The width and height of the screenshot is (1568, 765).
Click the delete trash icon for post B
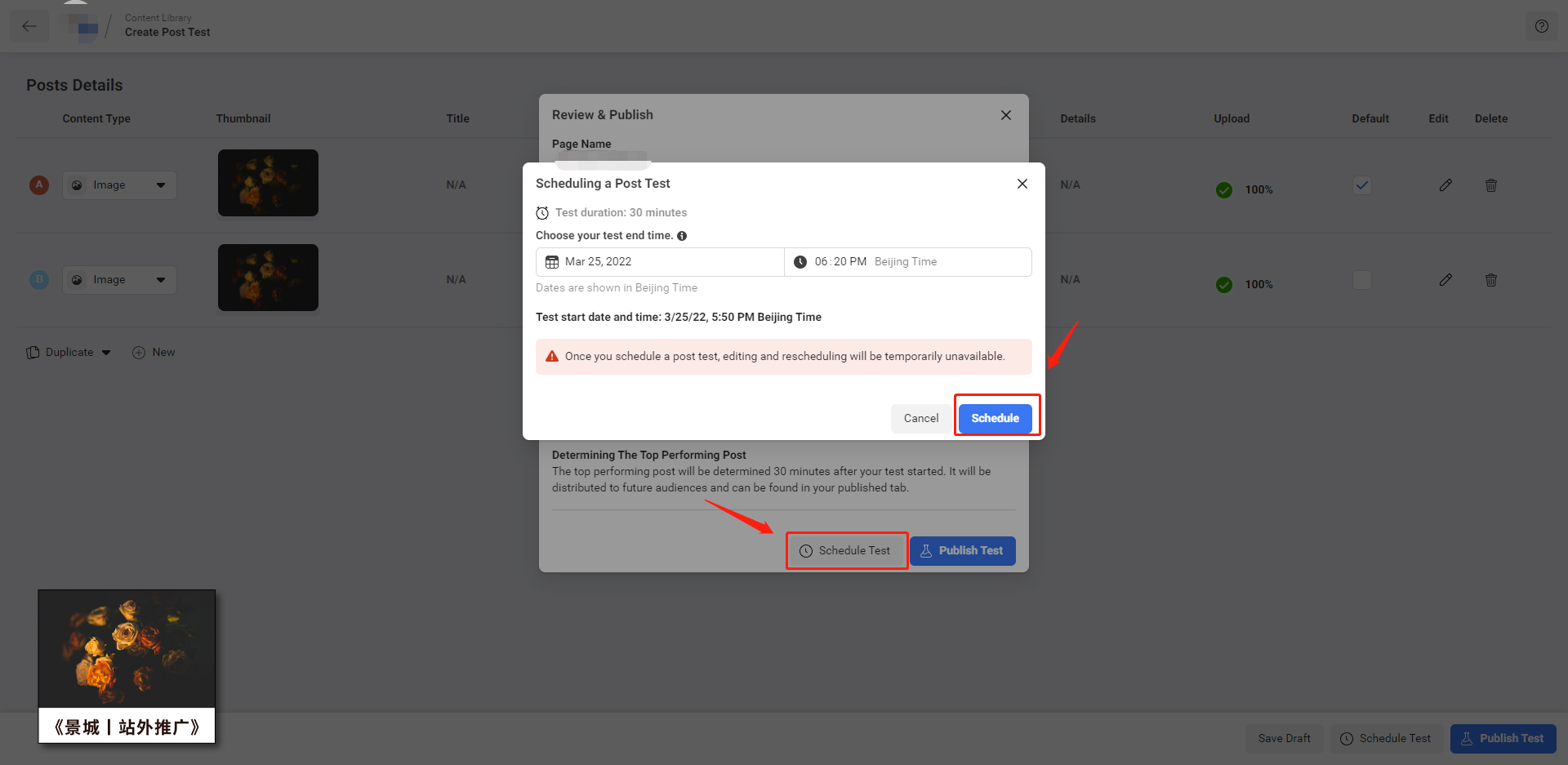tap(1490, 280)
